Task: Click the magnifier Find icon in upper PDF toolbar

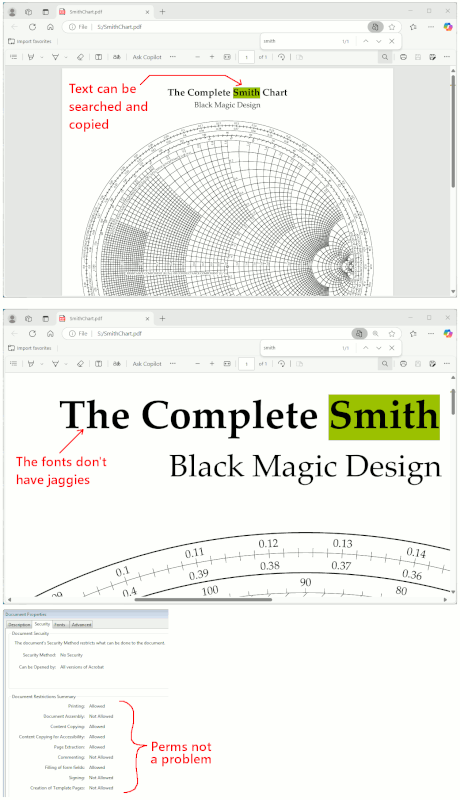Action: 385,57
